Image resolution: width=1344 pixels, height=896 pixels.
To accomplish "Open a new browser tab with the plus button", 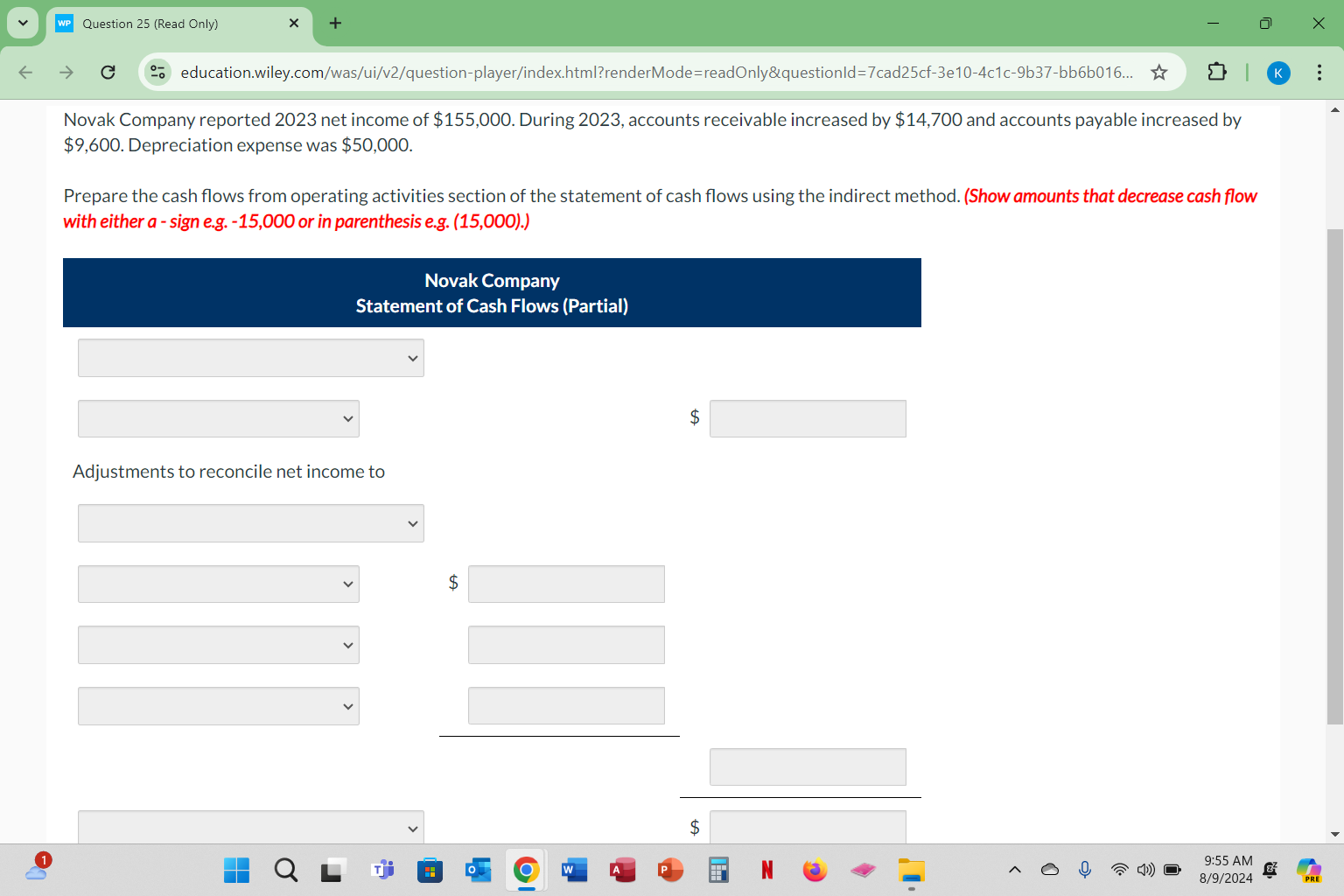I will coord(335,24).
